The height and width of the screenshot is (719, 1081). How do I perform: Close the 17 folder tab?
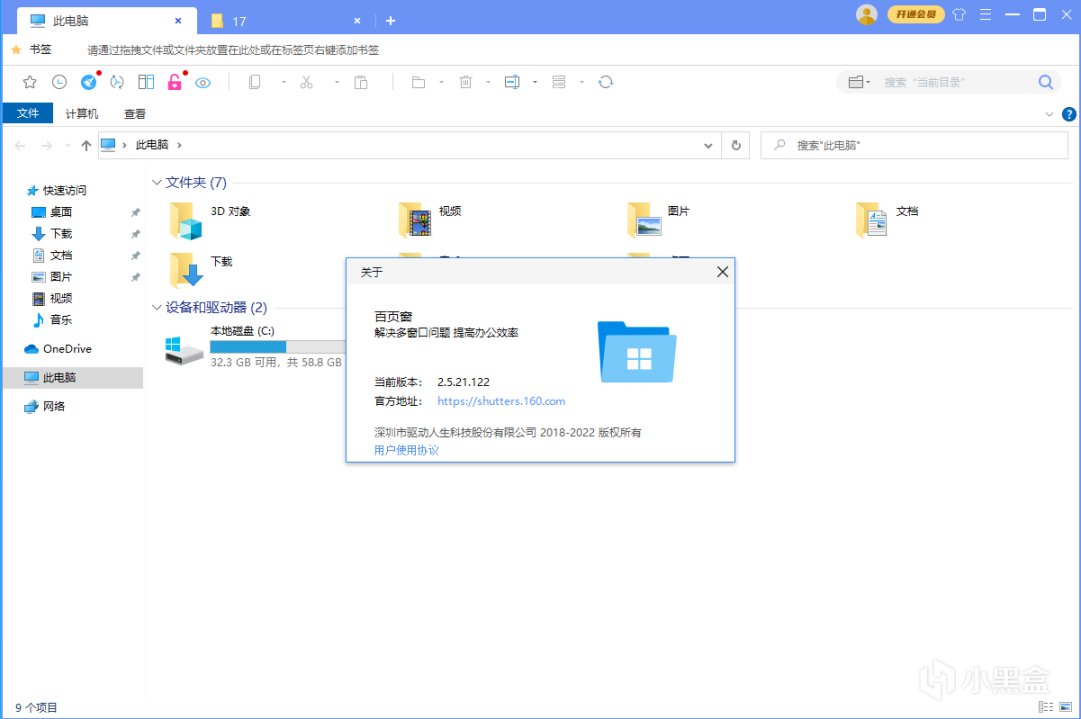[x=357, y=21]
